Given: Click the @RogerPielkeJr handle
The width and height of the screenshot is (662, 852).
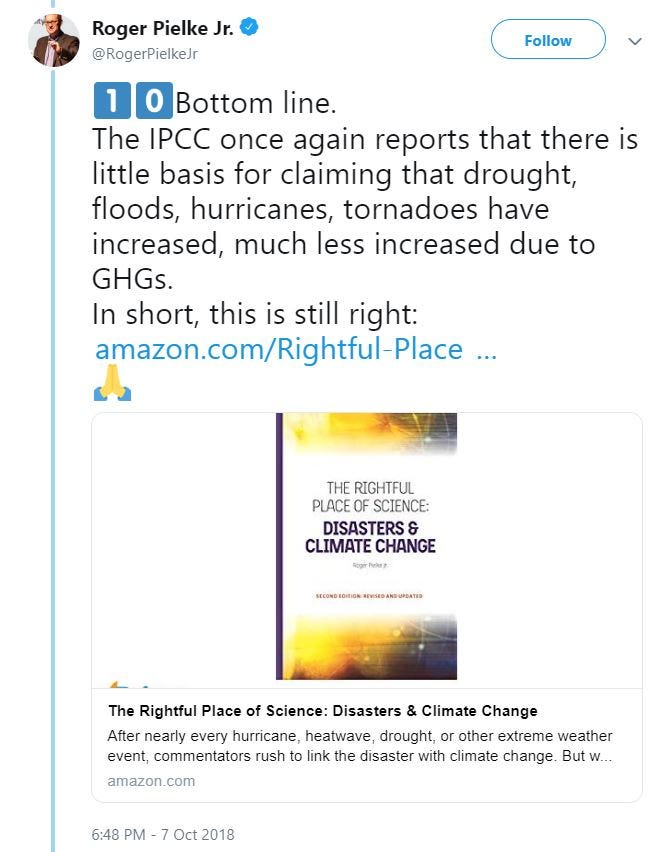Looking at the screenshot, I should point(144,54).
